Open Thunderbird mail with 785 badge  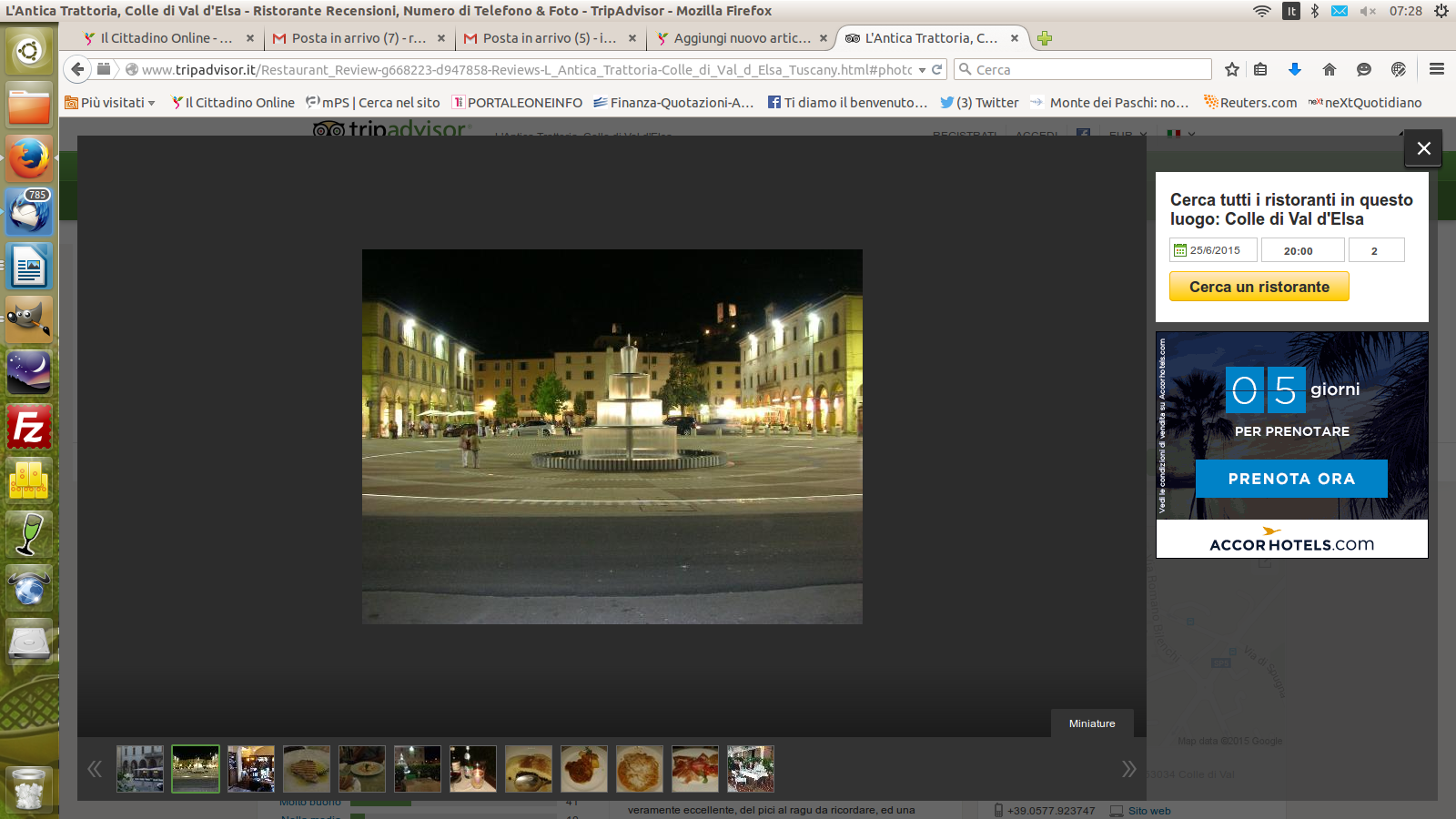(29, 212)
